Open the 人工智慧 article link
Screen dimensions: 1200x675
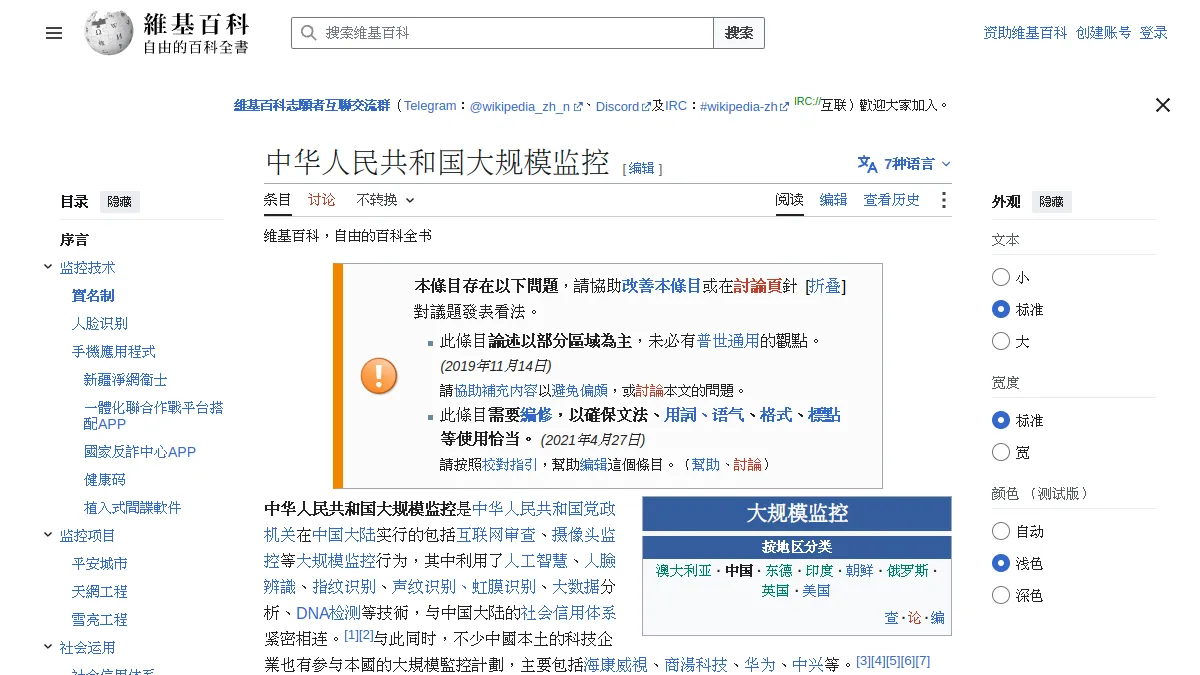pyautogui.click(x=536, y=560)
